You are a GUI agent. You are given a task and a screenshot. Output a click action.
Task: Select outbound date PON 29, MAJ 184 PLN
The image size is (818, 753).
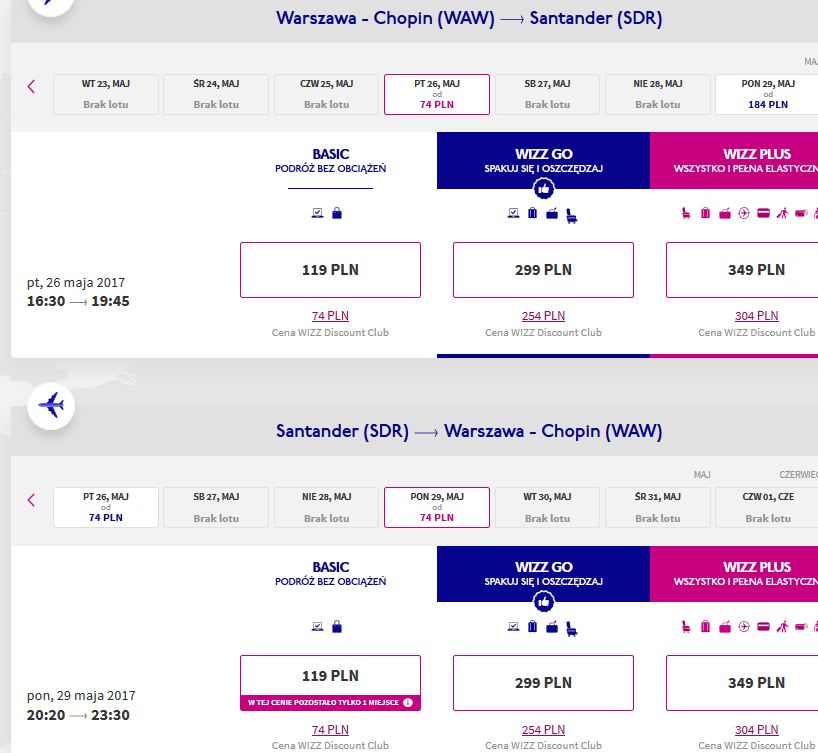pyautogui.click(x=767, y=94)
